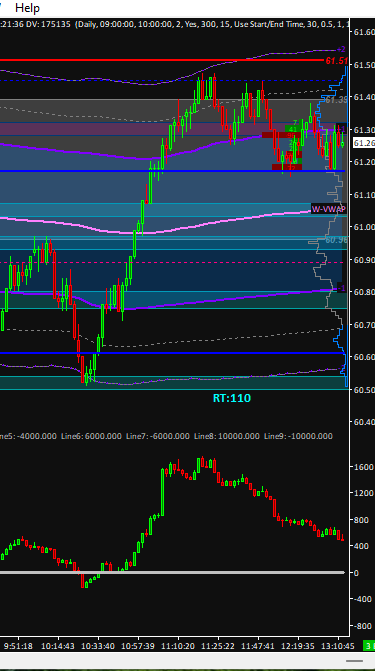
Task: Click the bottom scrollbar grip handle
Action: click(354, 661)
